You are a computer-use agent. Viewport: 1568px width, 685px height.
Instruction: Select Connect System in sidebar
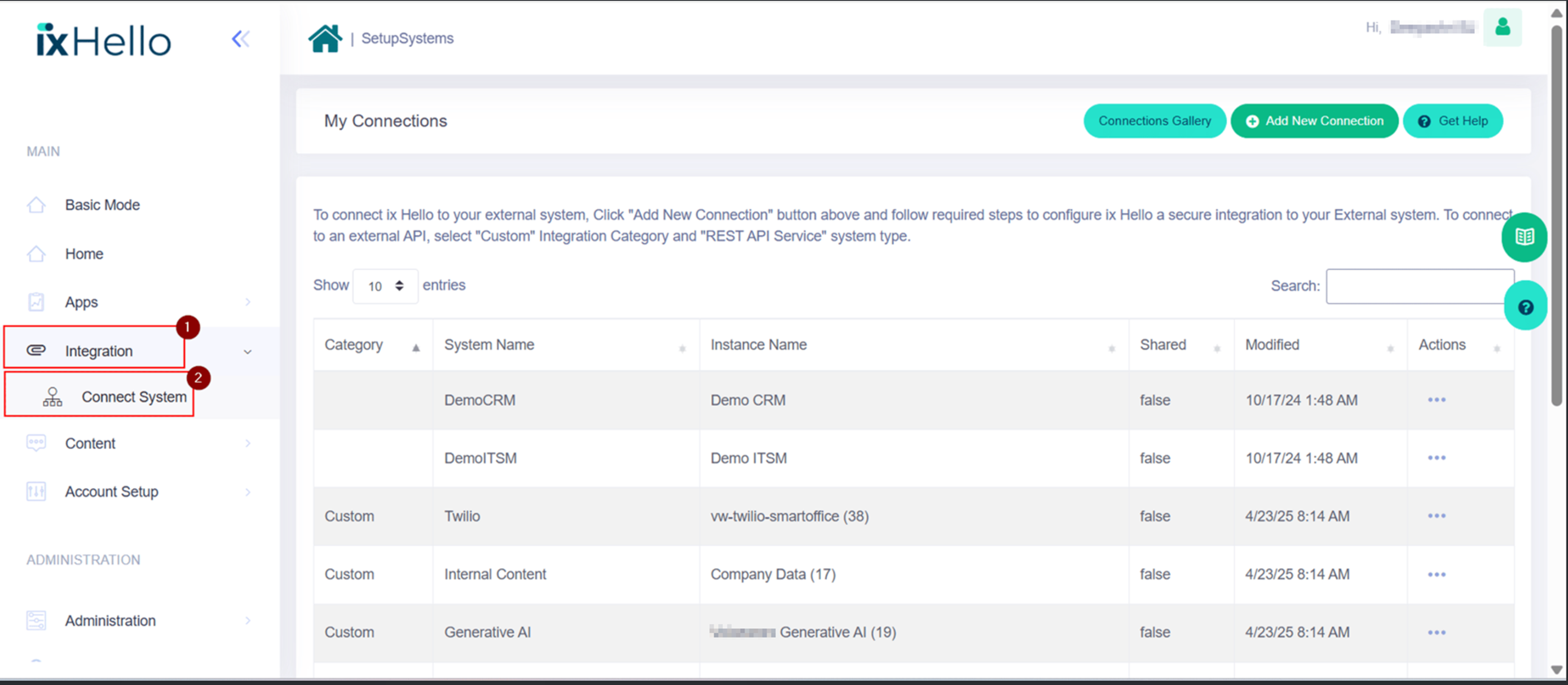134,397
